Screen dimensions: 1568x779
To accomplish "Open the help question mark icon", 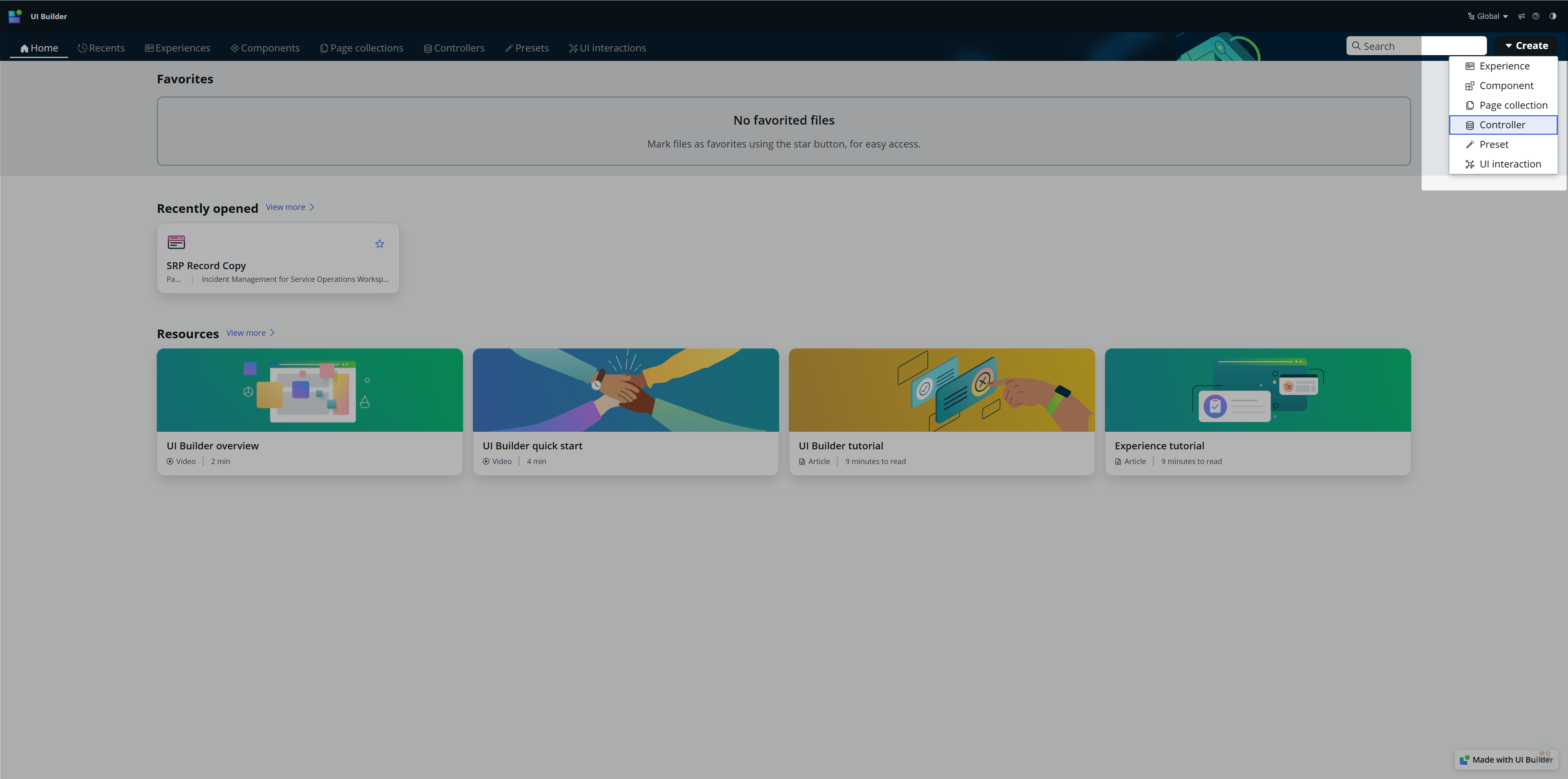I will tap(1536, 16).
